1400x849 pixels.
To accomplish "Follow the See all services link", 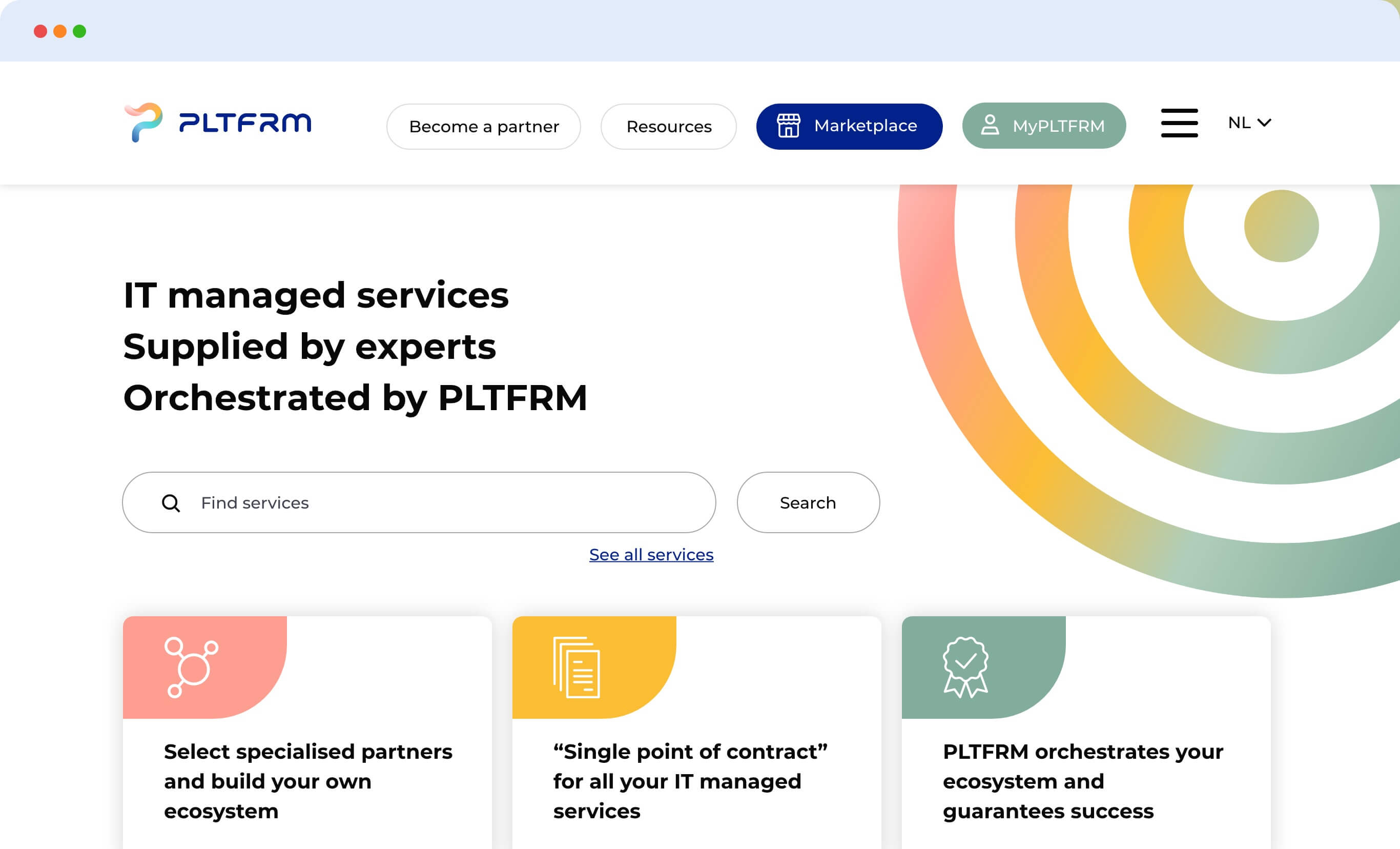I will click(651, 555).
